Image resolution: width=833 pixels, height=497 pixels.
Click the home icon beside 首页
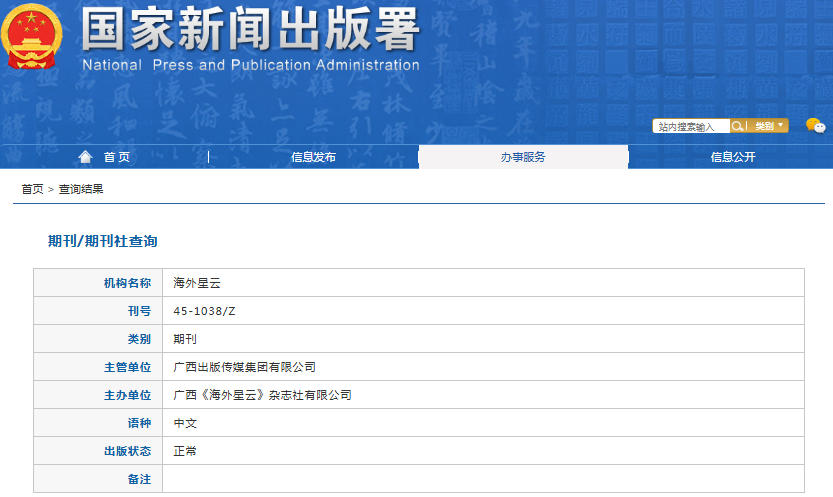[85, 157]
